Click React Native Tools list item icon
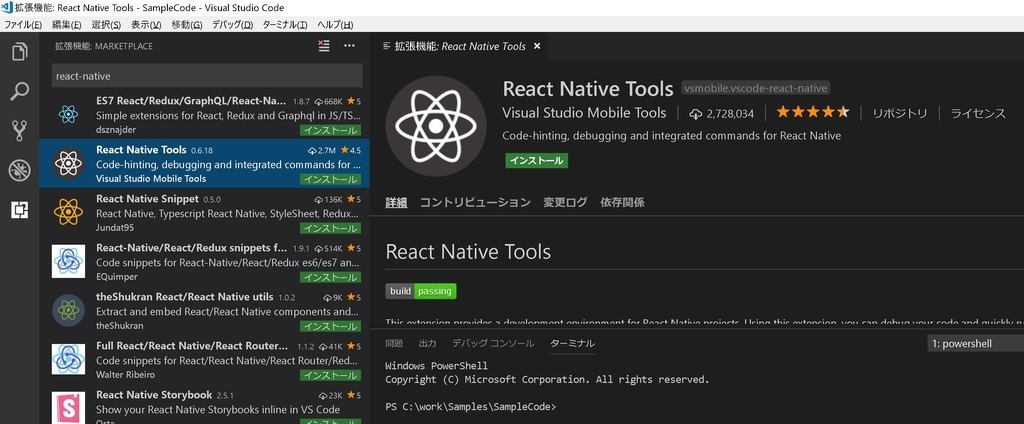 [x=68, y=163]
